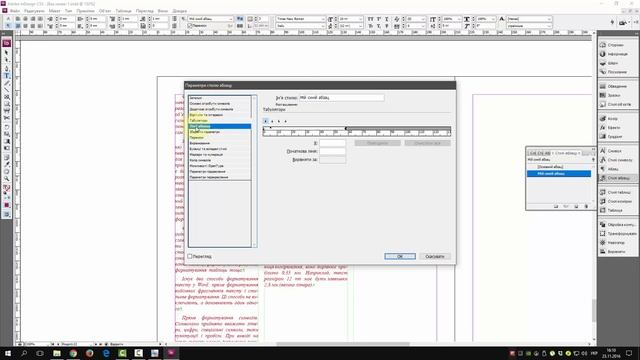Select the Eyedropper tool
640x360 pixels.
point(7,164)
